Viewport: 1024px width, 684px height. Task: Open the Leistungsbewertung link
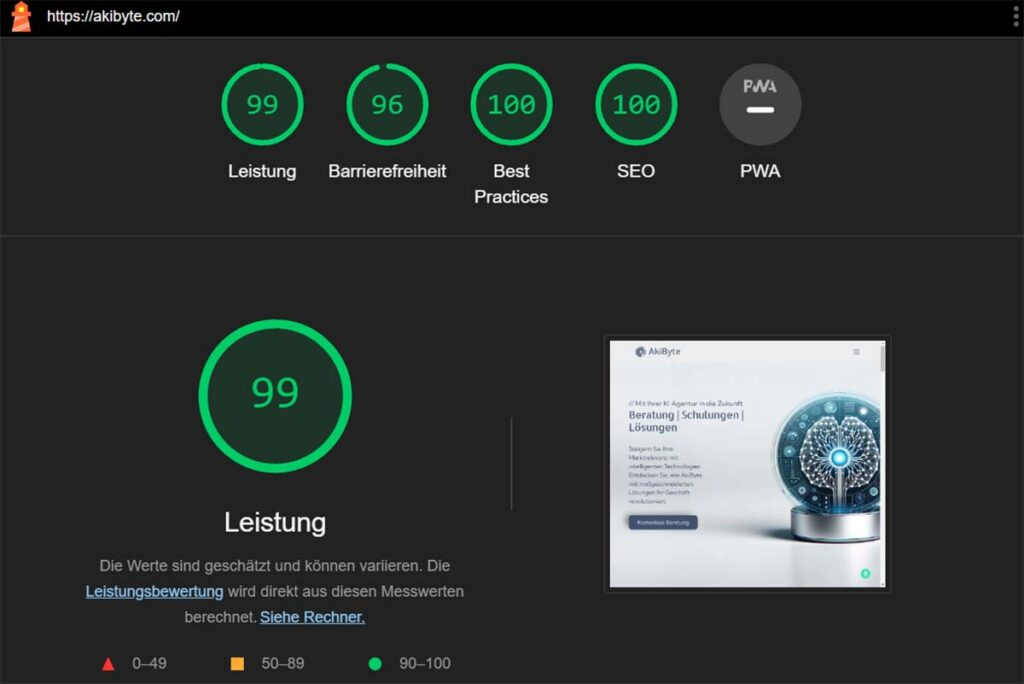[154, 591]
